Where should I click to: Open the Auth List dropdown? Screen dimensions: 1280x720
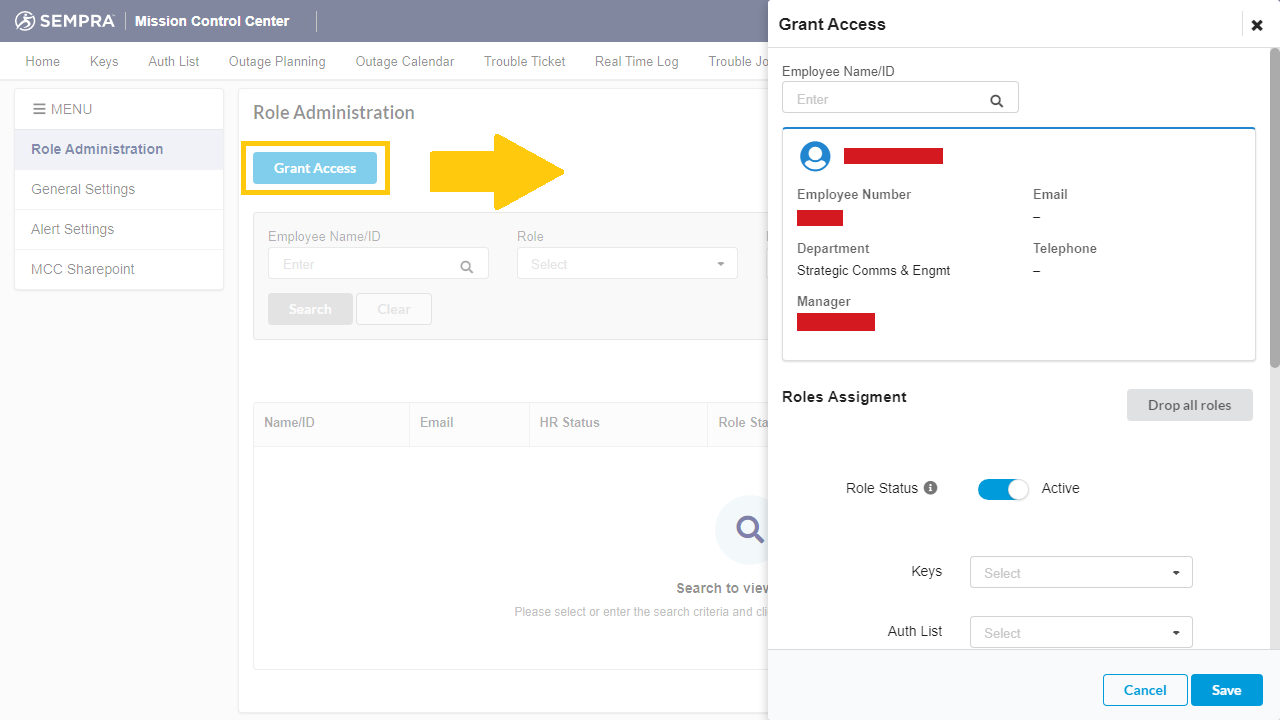pos(1080,631)
